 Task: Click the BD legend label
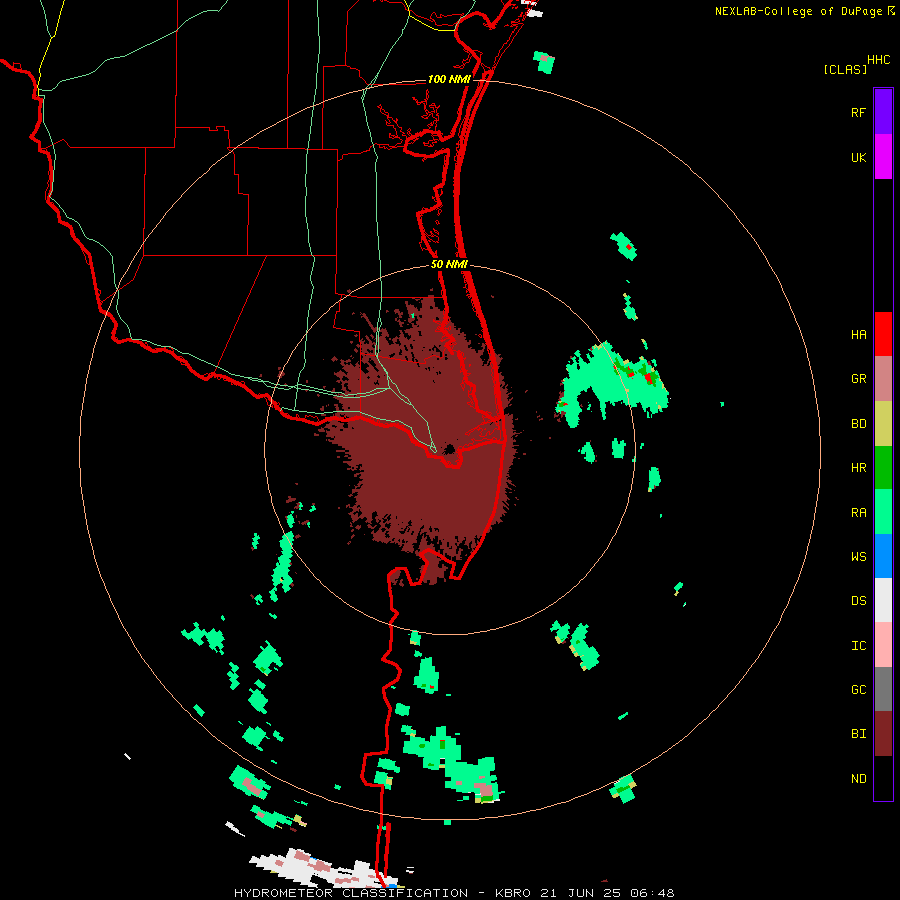coord(858,424)
